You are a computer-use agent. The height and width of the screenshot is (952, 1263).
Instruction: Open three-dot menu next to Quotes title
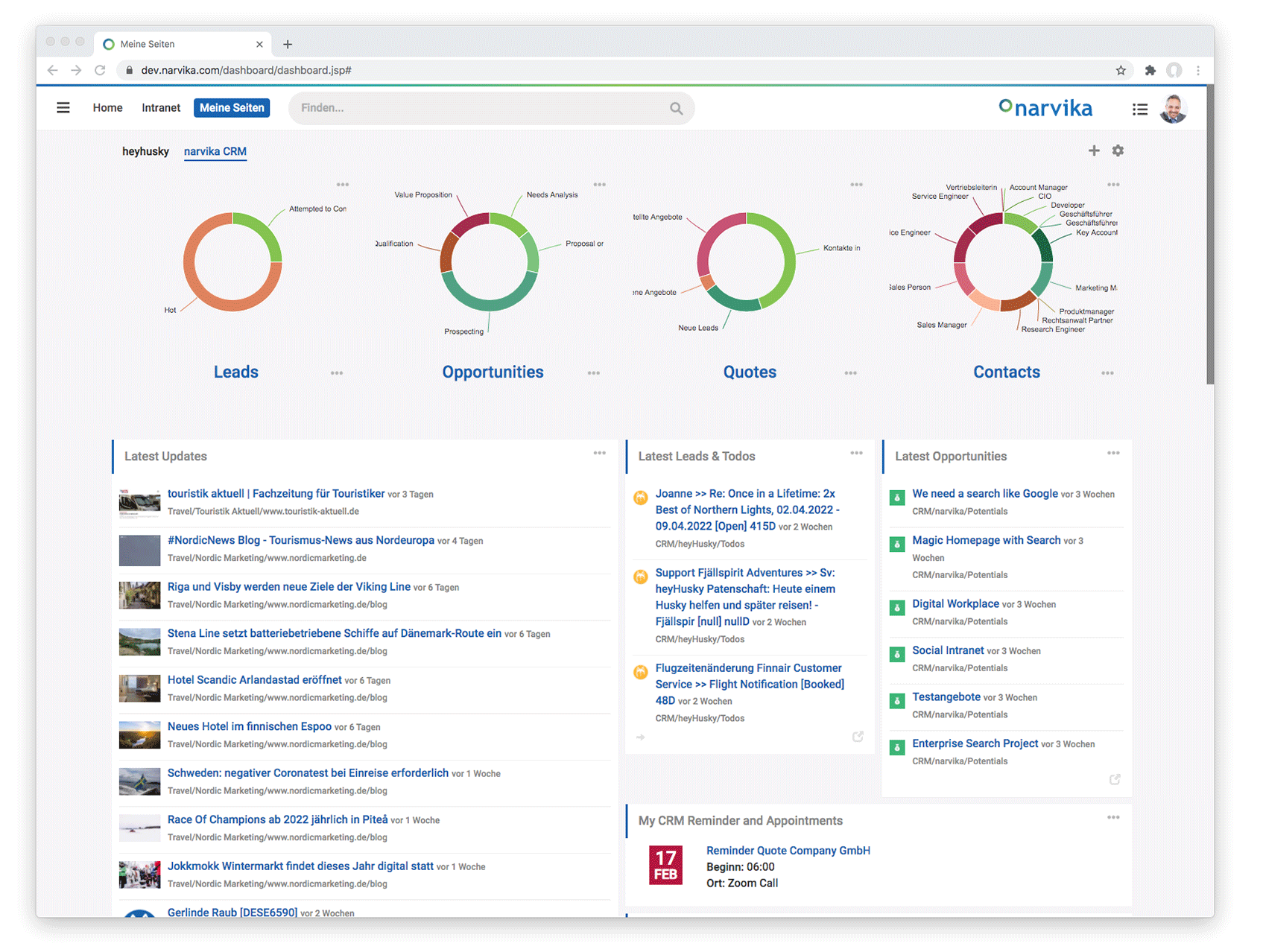click(x=851, y=373)
